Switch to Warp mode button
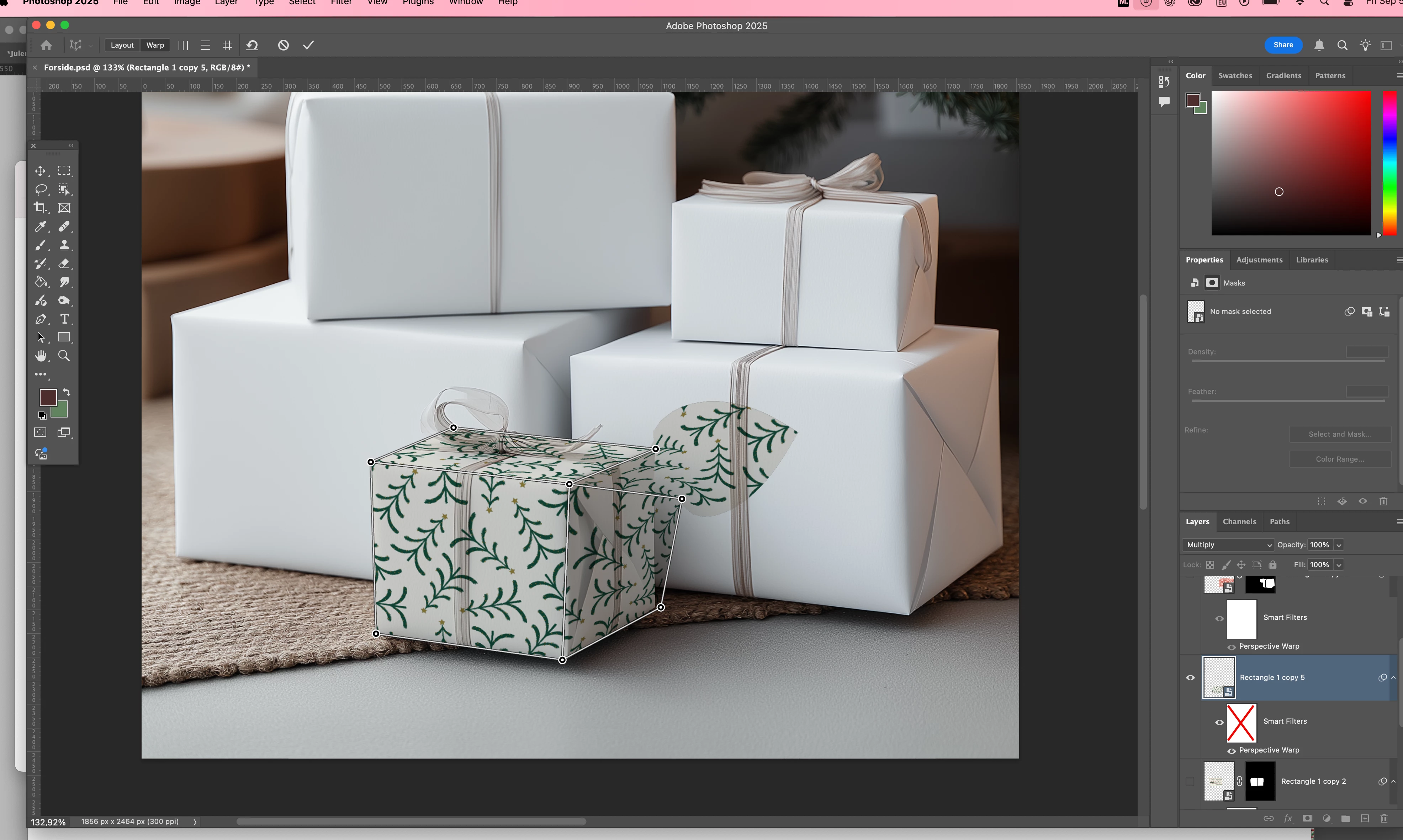The image size is (1403, 840). point(155,45)
